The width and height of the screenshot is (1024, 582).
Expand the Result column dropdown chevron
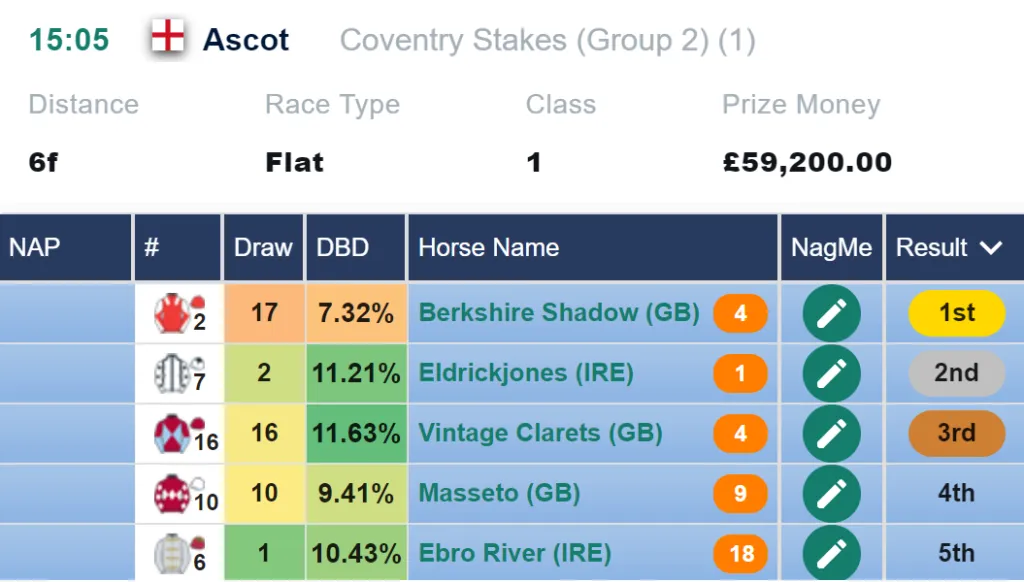click(x=991, y=248)
